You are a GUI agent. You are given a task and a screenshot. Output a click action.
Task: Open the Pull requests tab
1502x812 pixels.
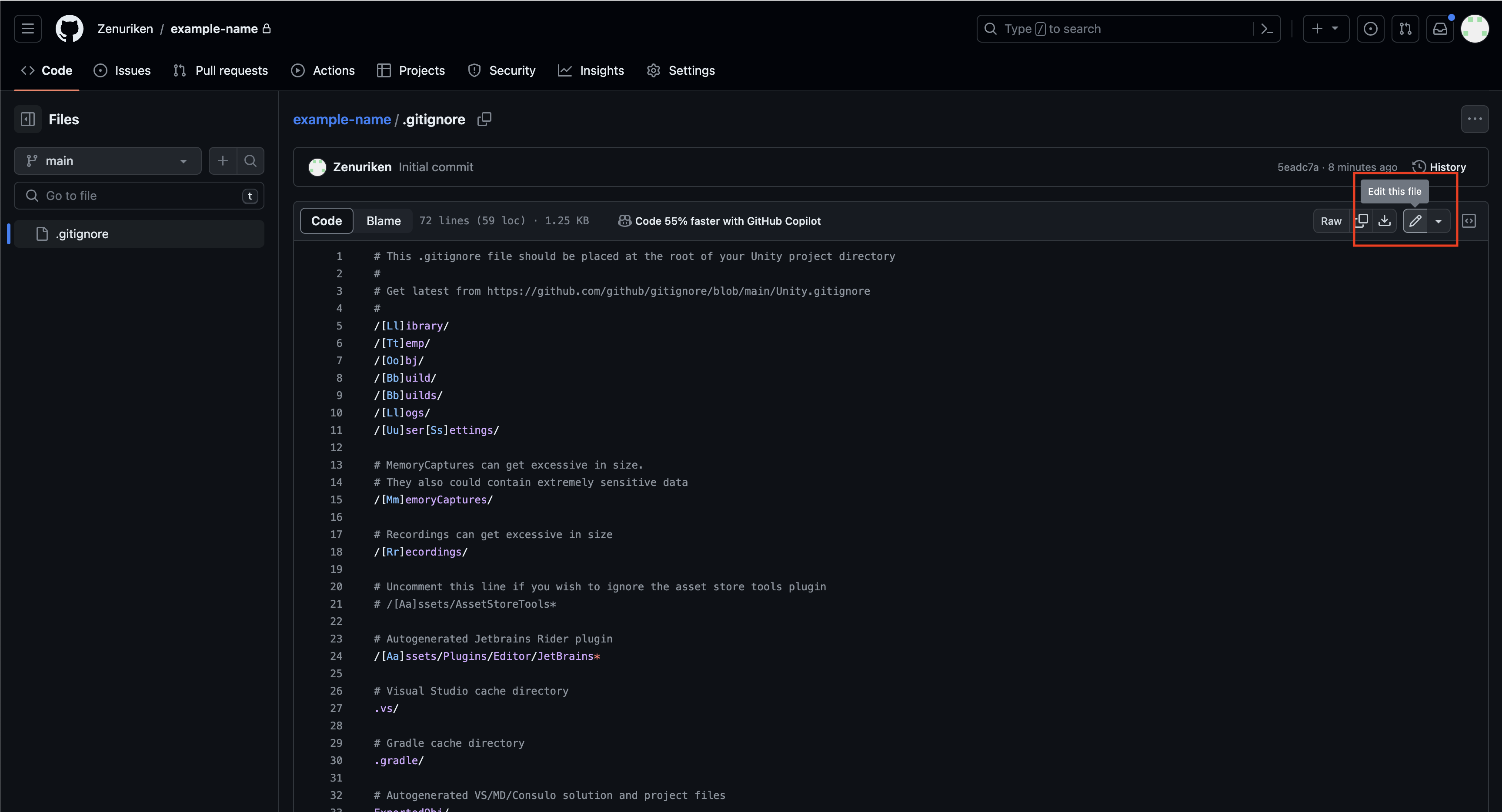pyautogui.click(x=220, y=70)
